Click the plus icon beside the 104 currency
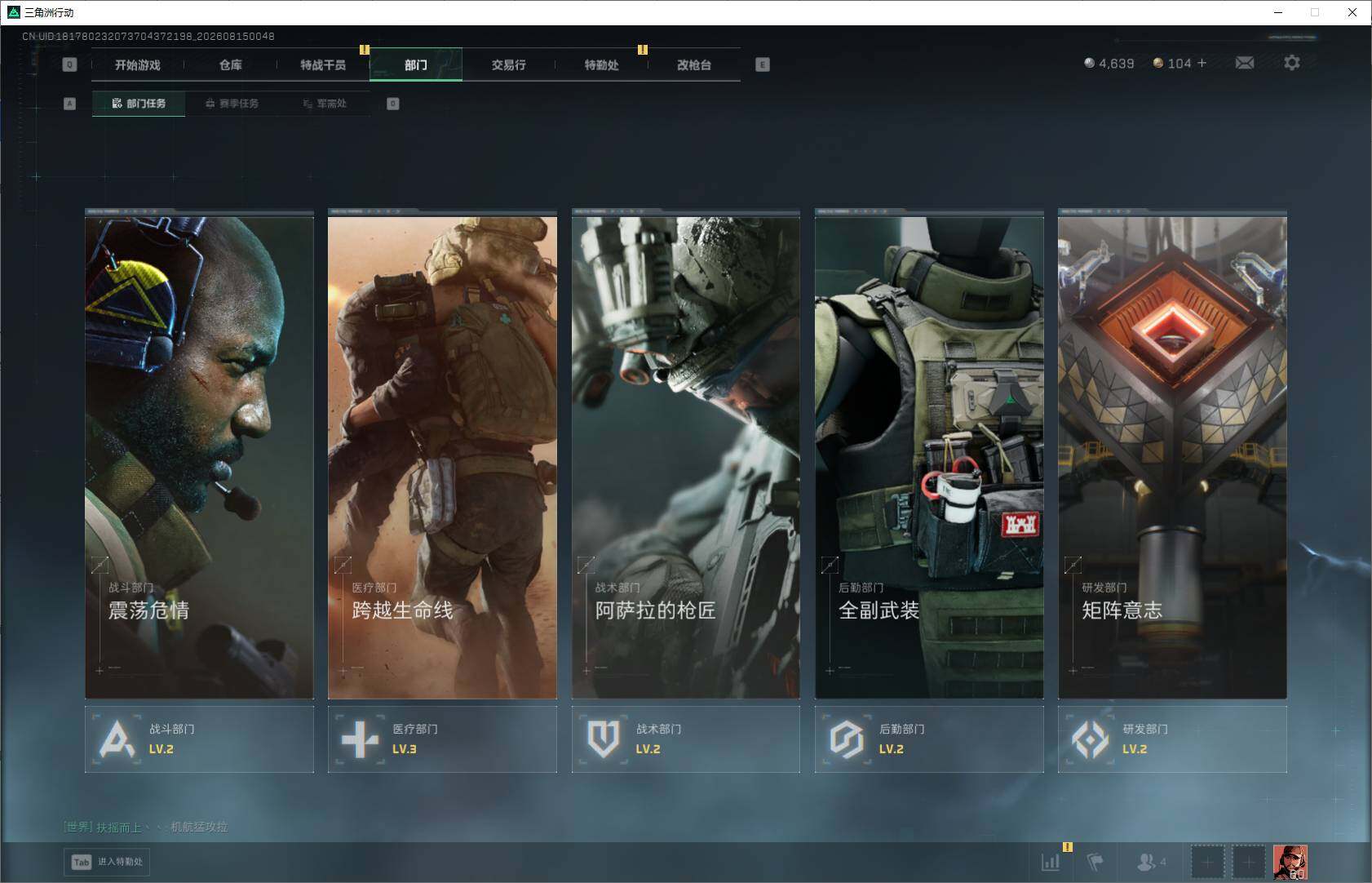 tap(1202, 63)
